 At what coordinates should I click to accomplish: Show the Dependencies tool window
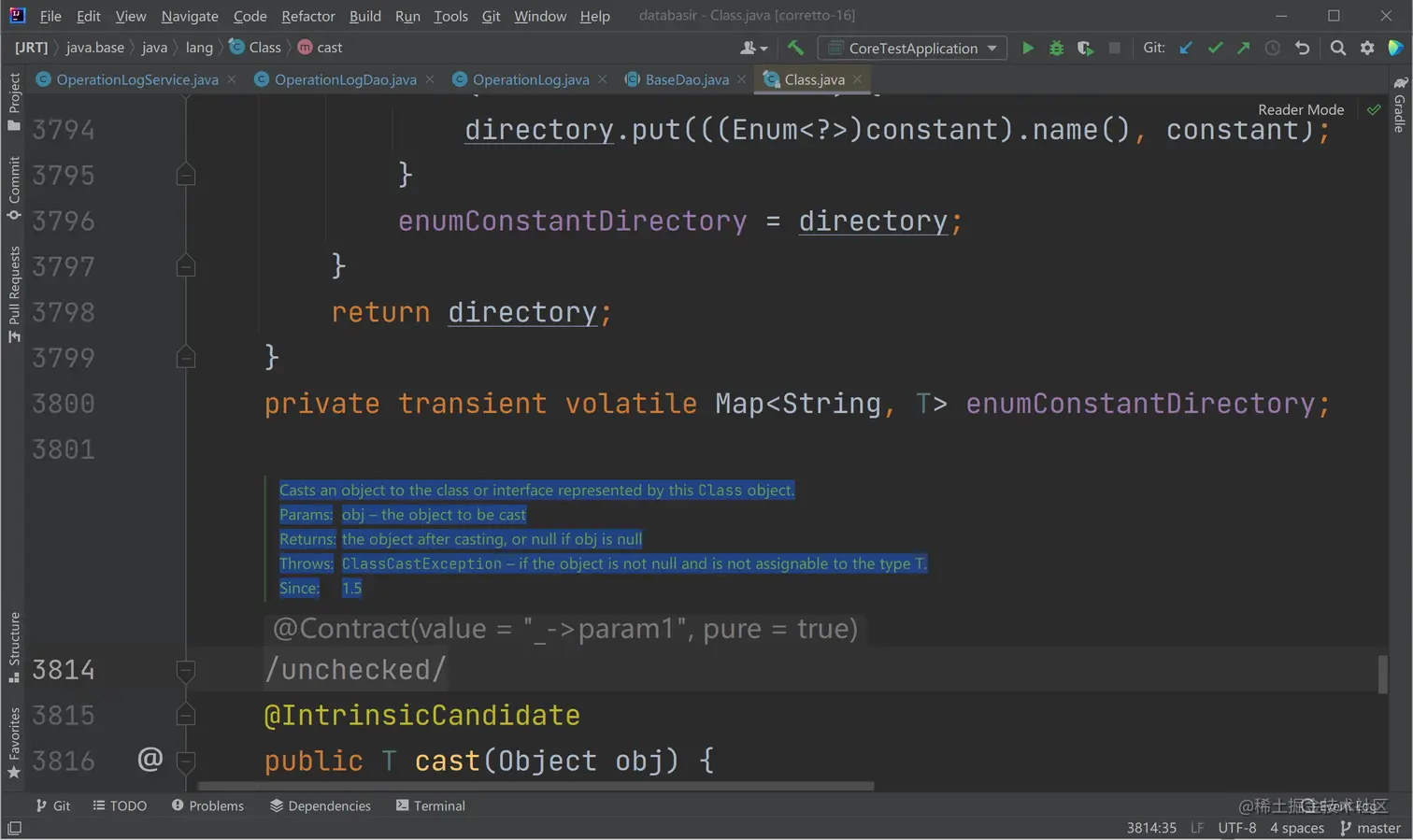click(x=321, y=805)
